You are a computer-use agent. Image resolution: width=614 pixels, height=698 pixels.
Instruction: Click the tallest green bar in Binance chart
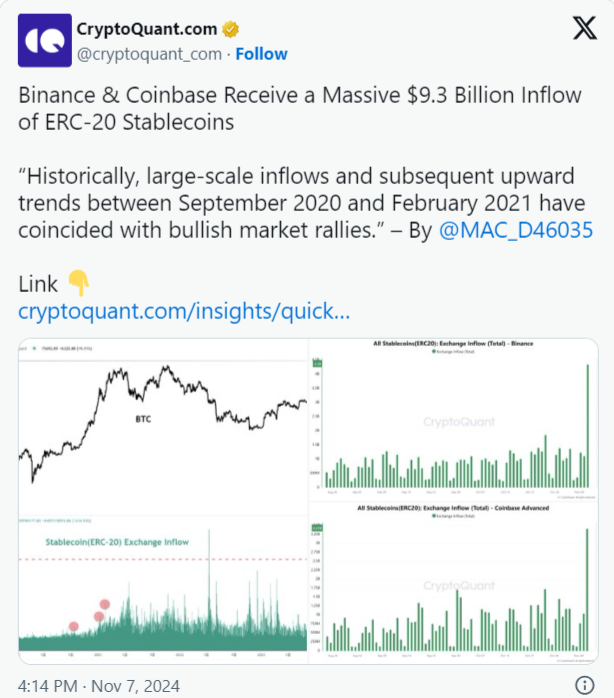click(x=588, y=426)
